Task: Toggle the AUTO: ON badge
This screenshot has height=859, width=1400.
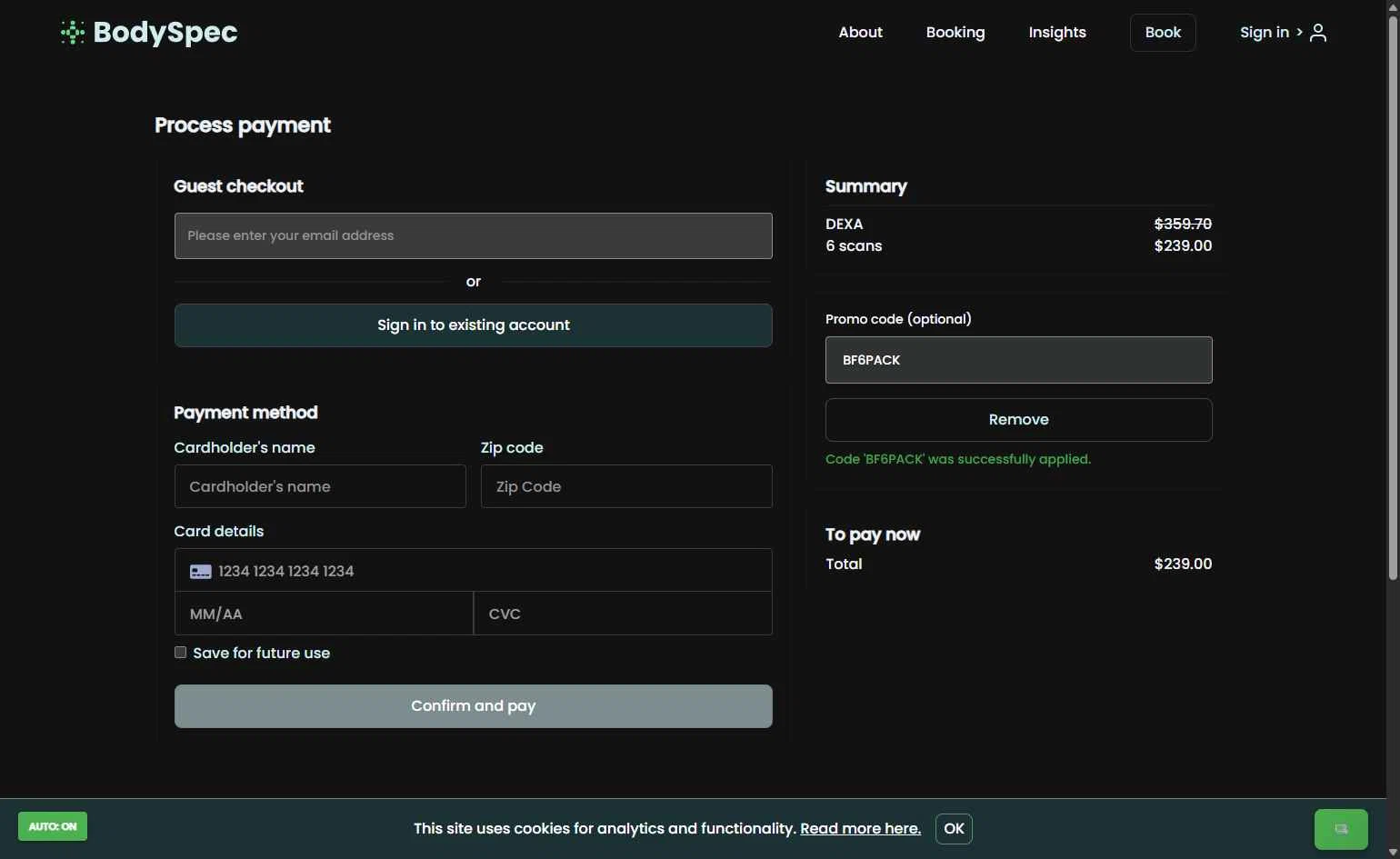Action: coord(53,826)
